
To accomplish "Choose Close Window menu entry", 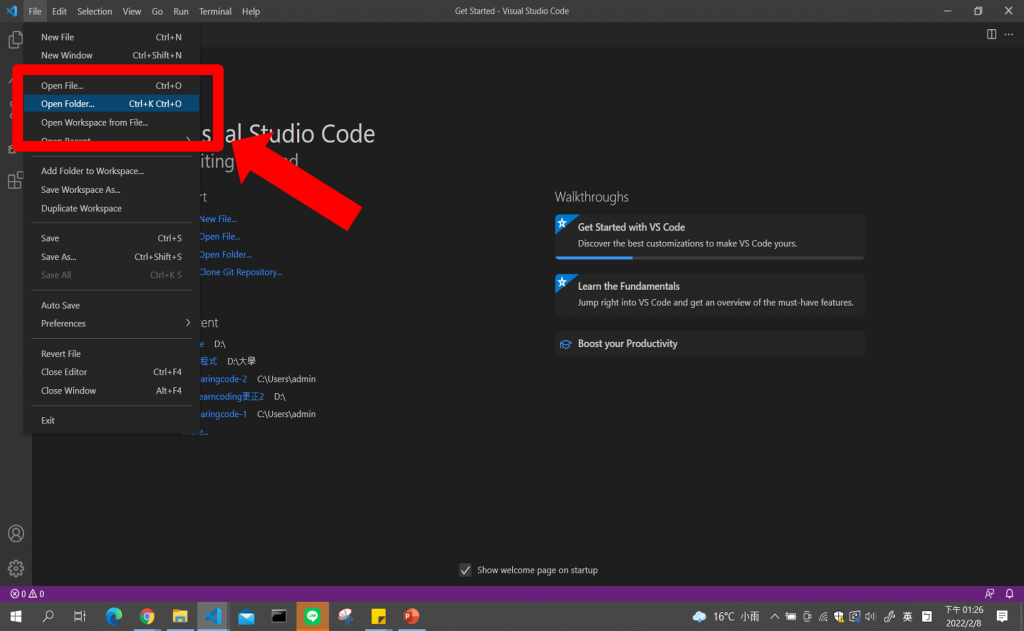I will click(111, 391).
